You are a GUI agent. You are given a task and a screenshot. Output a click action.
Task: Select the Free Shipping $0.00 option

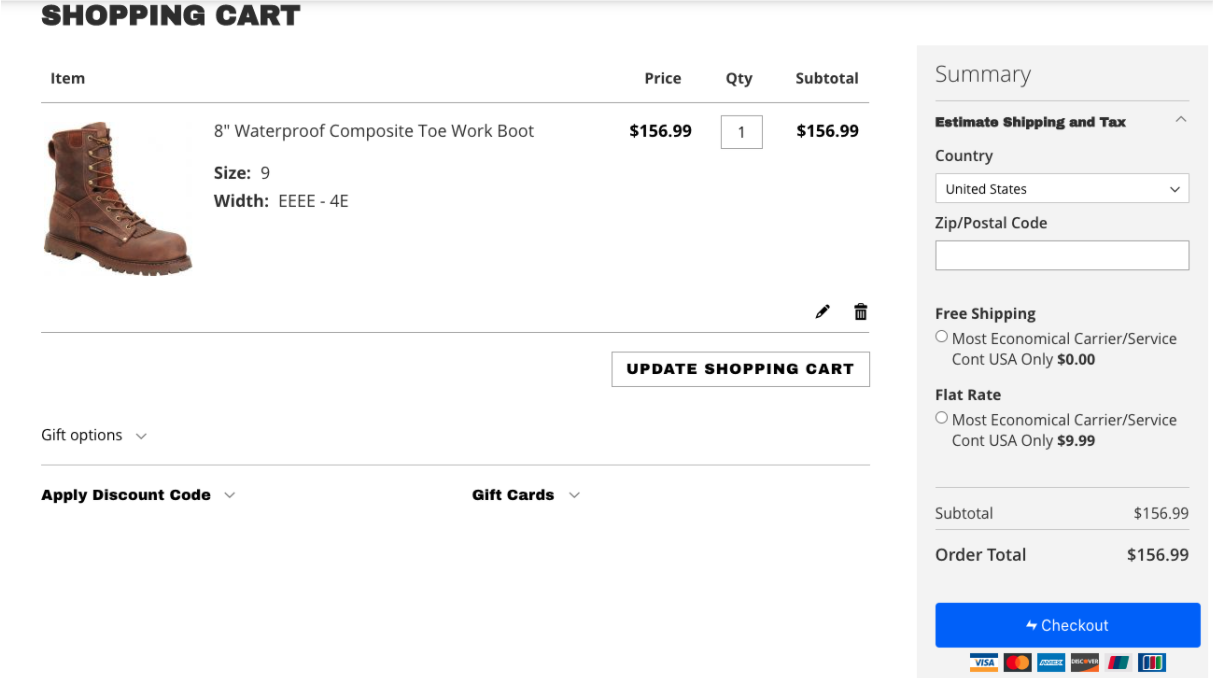click(941, 337)
